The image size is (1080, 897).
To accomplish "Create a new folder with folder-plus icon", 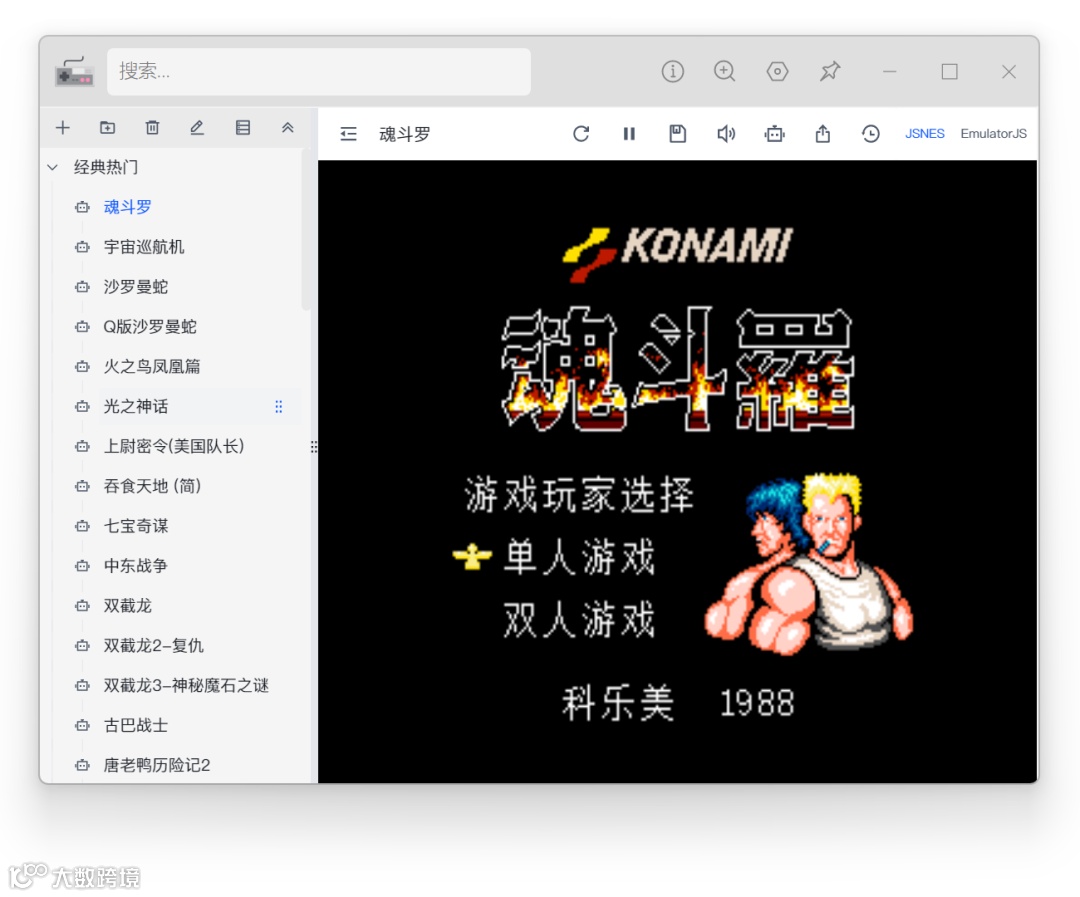I will (x=107, y=127).
